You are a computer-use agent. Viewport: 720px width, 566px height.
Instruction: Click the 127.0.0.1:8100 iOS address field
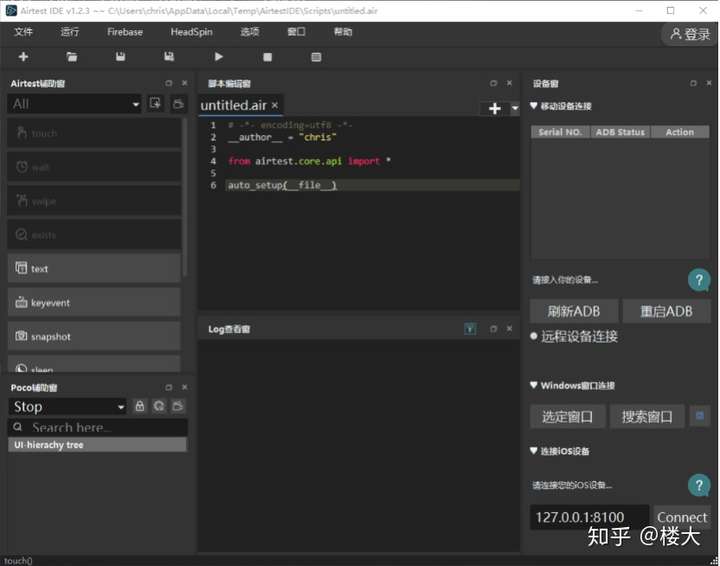[x=590, y=517]
